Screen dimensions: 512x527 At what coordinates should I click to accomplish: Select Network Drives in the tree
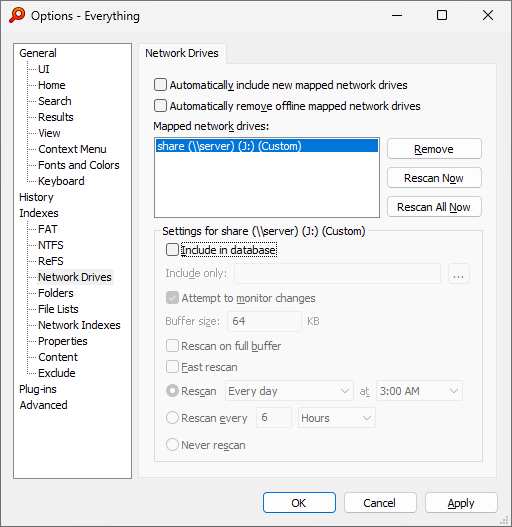point(75,277)
